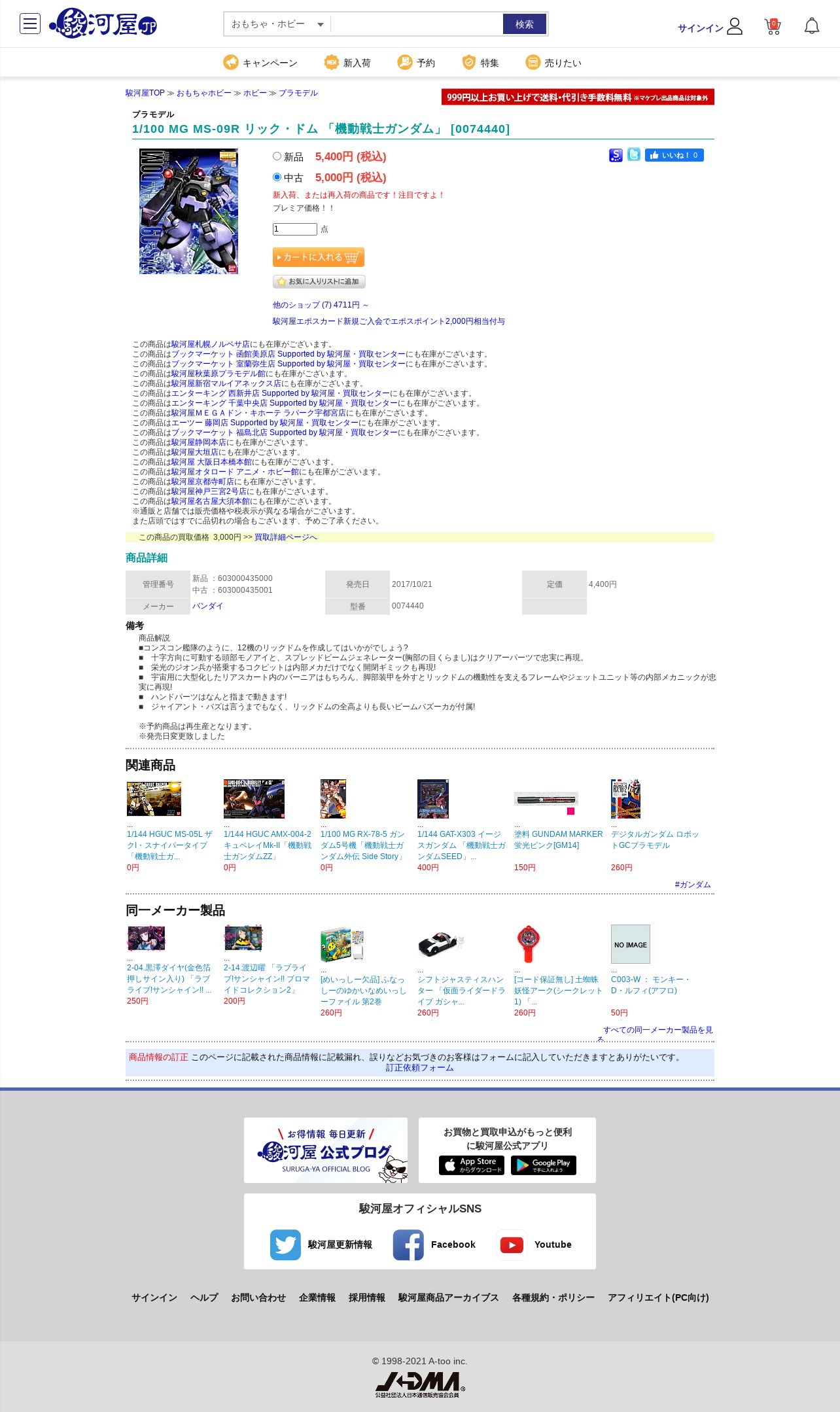
Task: Share the product on Twitter icon
Action: coord(634,154)
